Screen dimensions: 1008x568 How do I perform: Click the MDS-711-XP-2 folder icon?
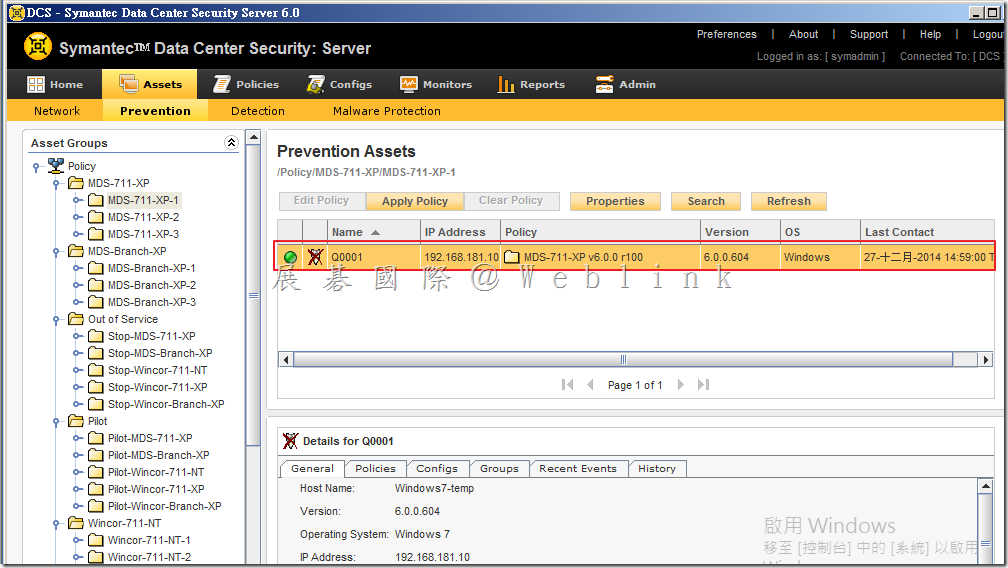[96, 217]
